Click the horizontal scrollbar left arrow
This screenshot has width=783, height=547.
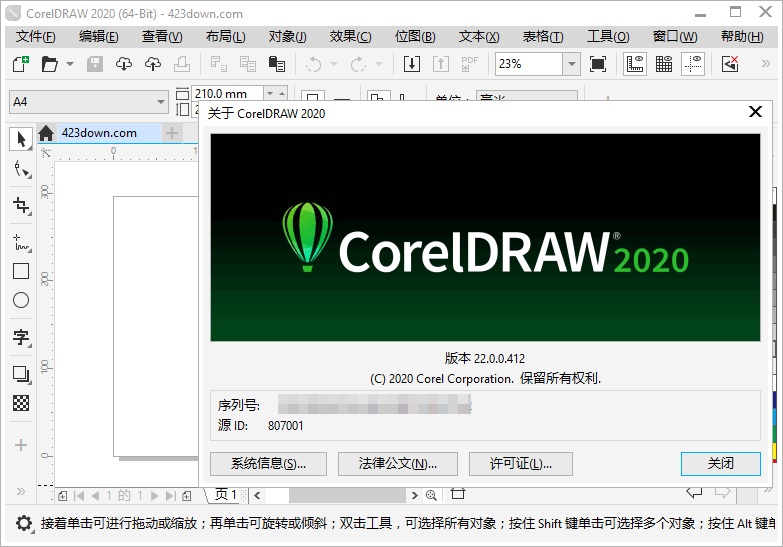click(257, 495)
